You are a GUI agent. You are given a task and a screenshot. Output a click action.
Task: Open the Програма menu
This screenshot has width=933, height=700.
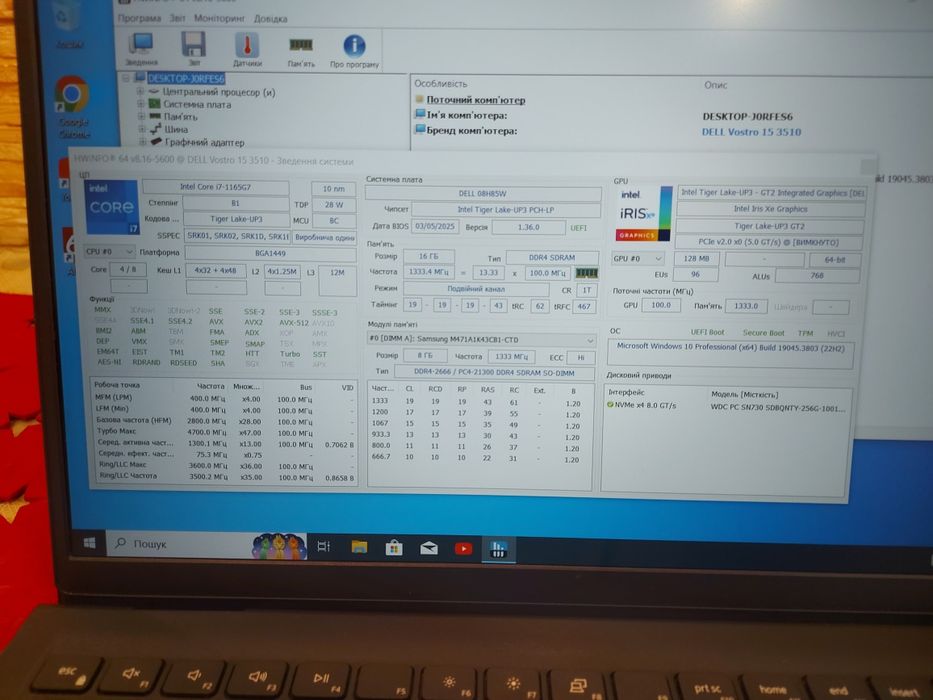[x=139, y=18]
